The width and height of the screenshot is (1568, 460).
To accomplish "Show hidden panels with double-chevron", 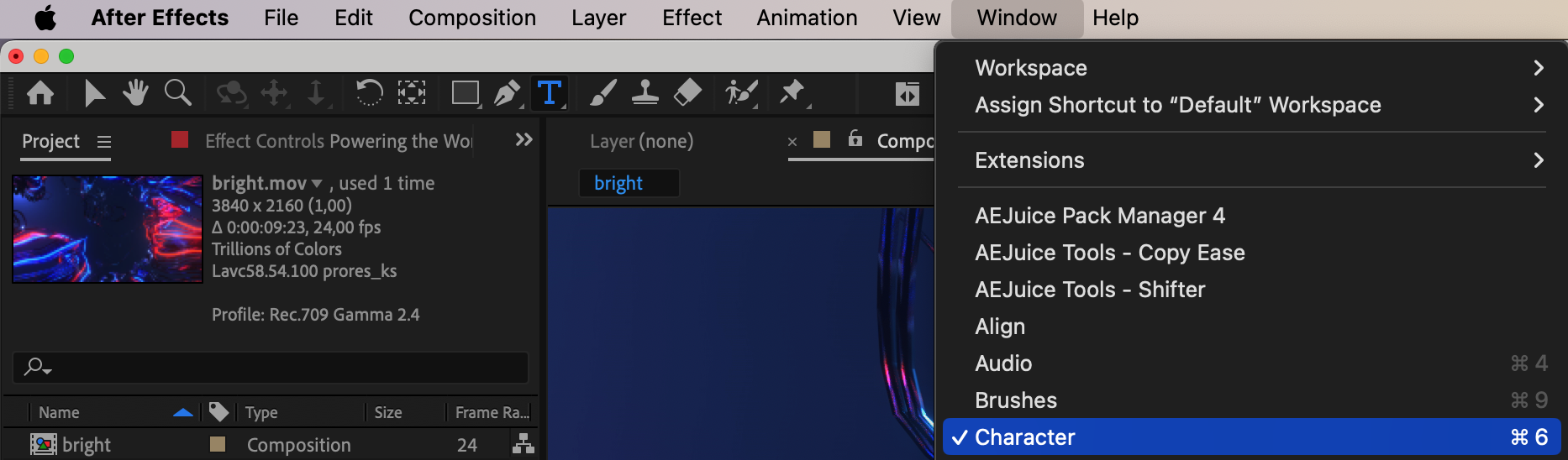I will pyautogui.click(x=524, y=139).
